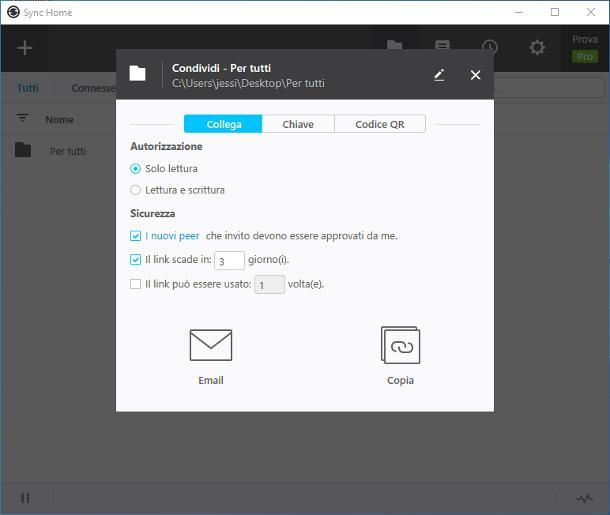Click the pause icon in status bar
The height and width of the screenshot is (515, 610).
tap(25, 498)
